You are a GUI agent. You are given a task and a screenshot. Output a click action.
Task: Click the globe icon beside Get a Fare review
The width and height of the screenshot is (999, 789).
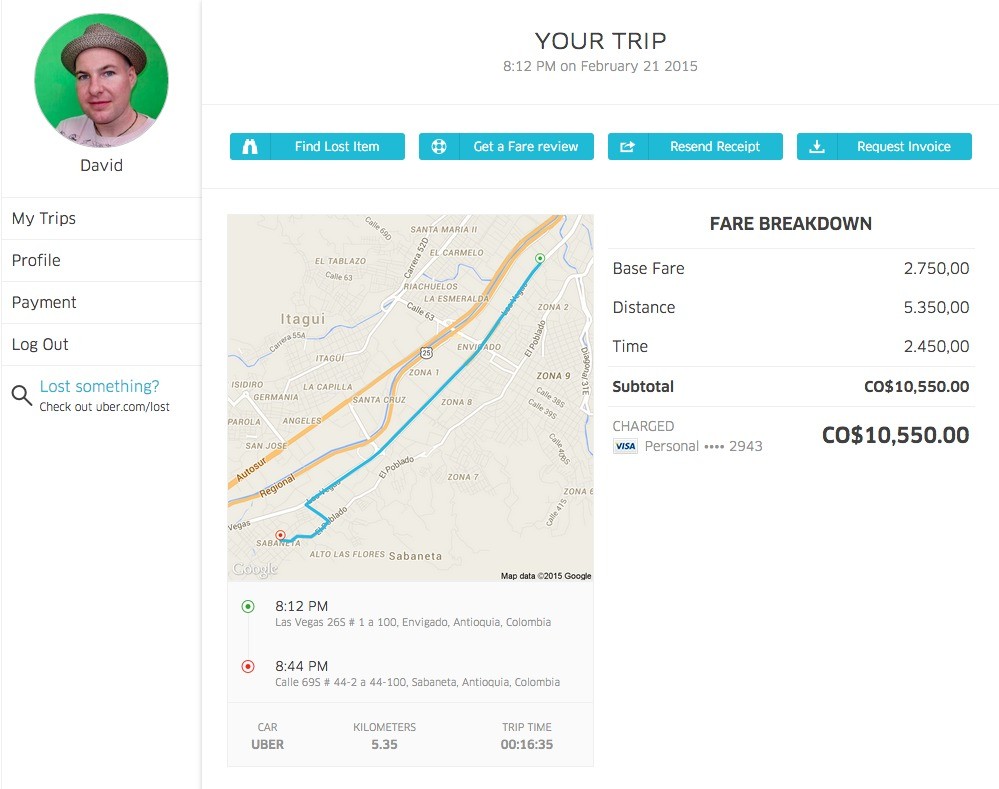(x=437, y=146)
